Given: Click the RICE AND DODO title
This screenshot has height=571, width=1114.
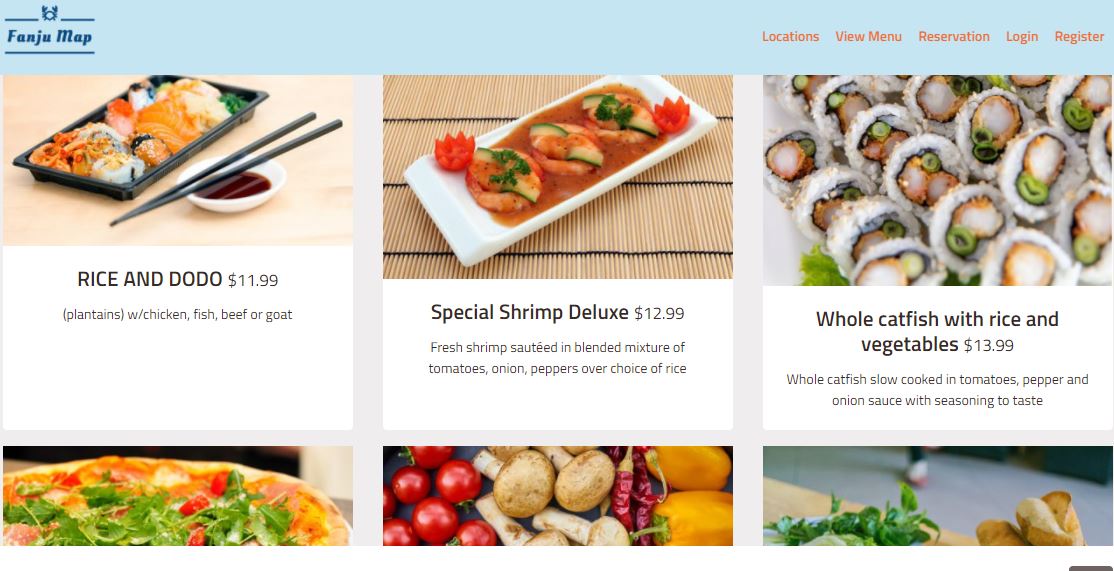Looking at the screenshot, I should point(150,279).
